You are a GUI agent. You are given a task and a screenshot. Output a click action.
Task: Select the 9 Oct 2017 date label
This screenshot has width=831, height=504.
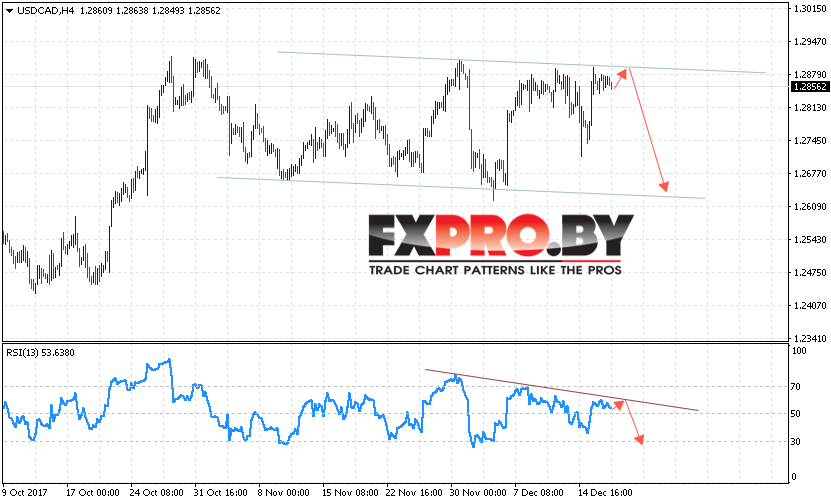(24, 492)
